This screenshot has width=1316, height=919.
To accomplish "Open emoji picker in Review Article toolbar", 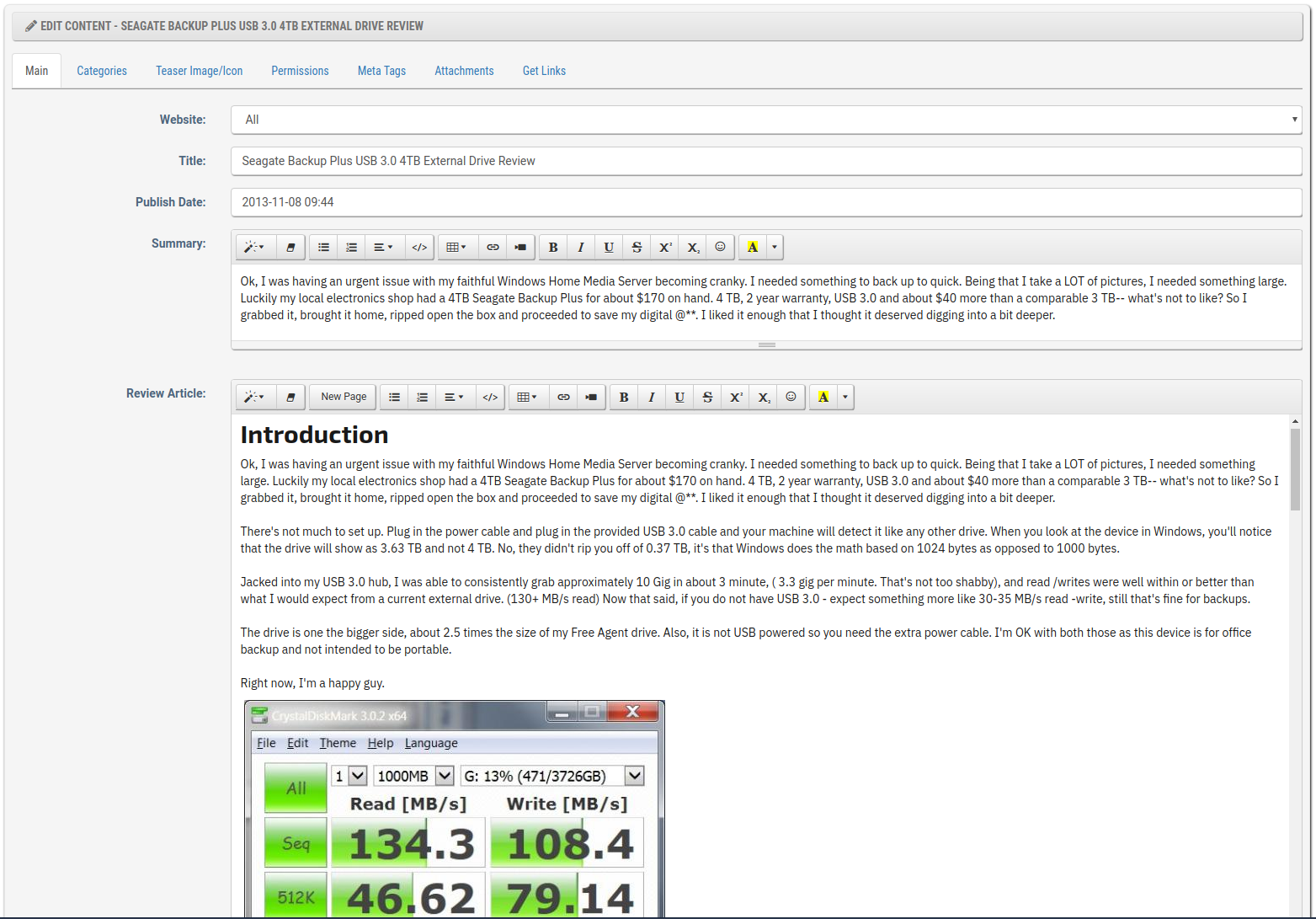I will tap(791, 397).
